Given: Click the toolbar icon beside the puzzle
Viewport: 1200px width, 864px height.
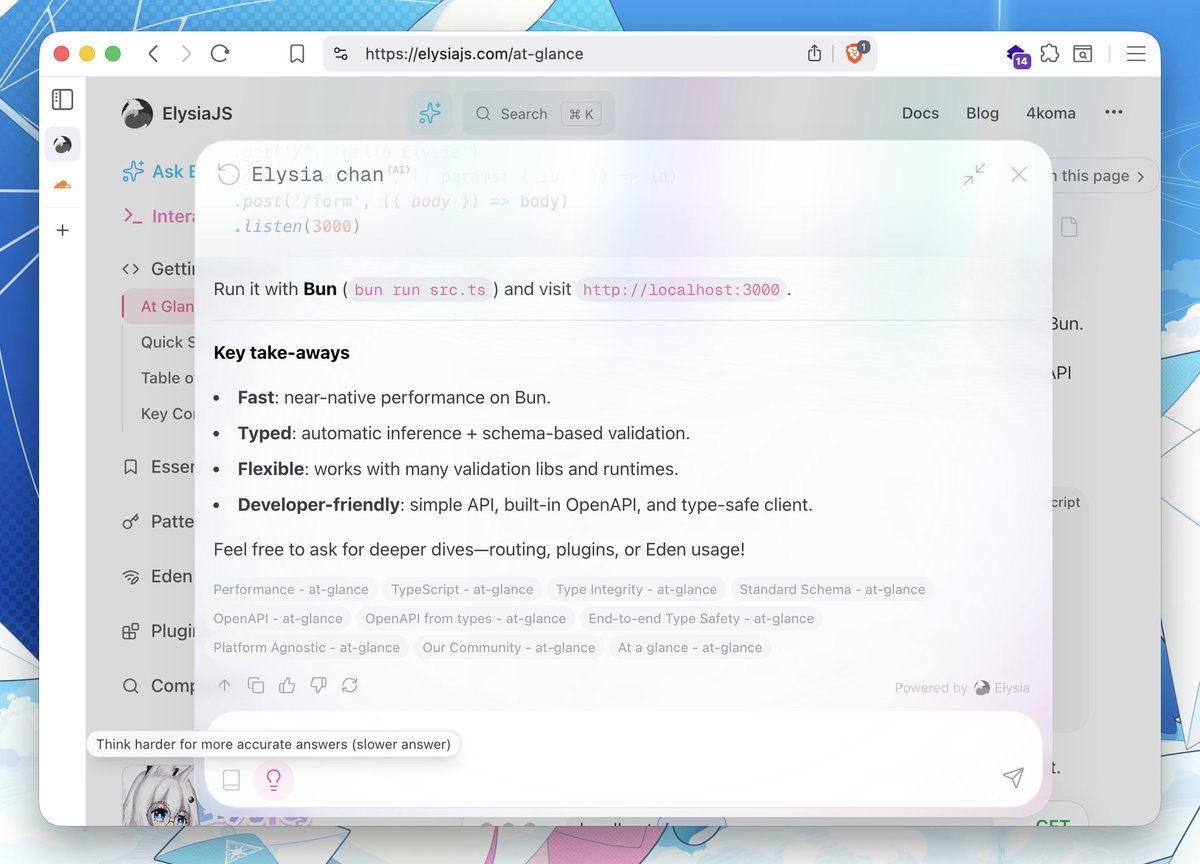Looking at the screenshot, I should pos(1083,54).
